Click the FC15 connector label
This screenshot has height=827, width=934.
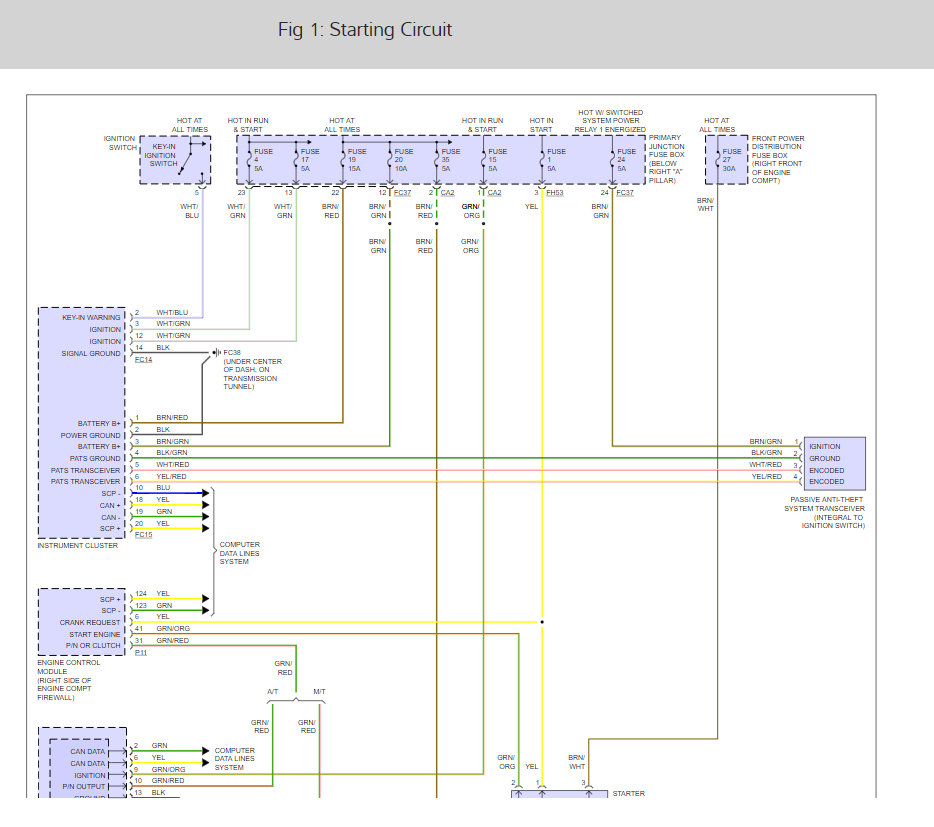[x=143, y=534]
